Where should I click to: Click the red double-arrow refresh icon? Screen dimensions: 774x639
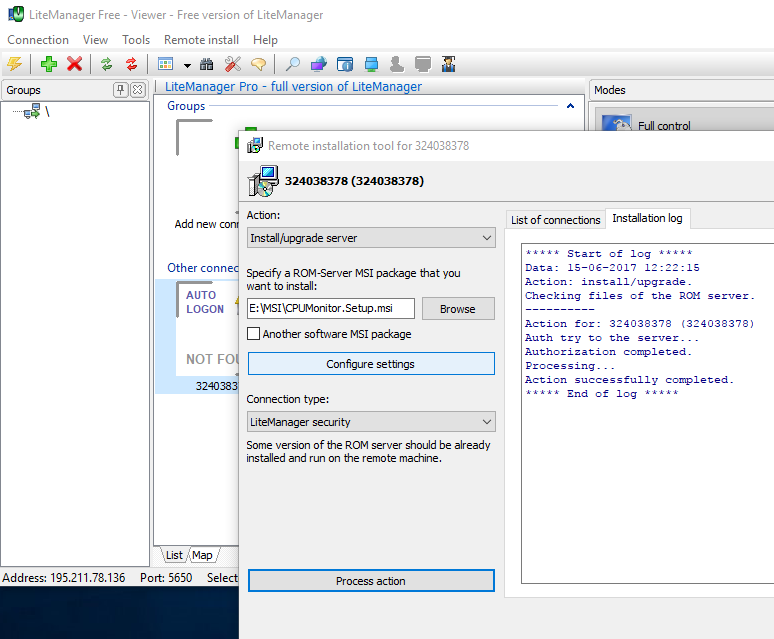pyautogui.click(x=131, y=64)
